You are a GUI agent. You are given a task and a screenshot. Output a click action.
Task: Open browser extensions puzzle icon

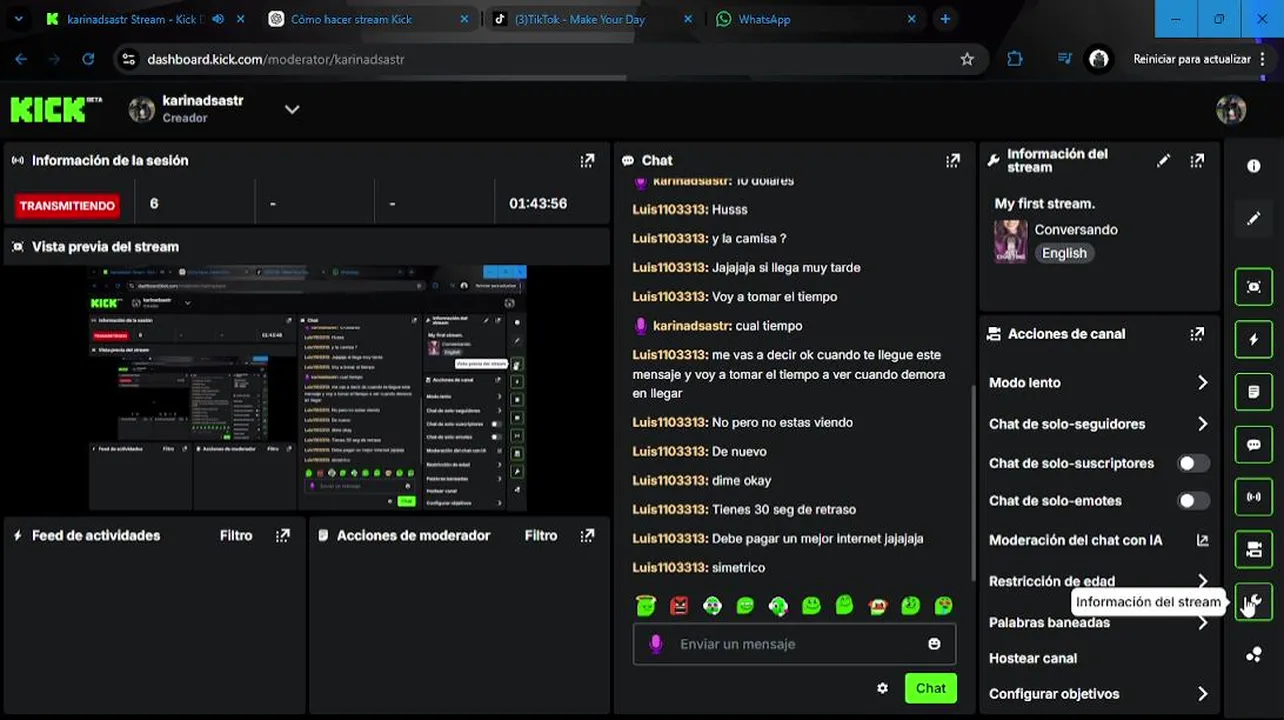coord(1015,59)
